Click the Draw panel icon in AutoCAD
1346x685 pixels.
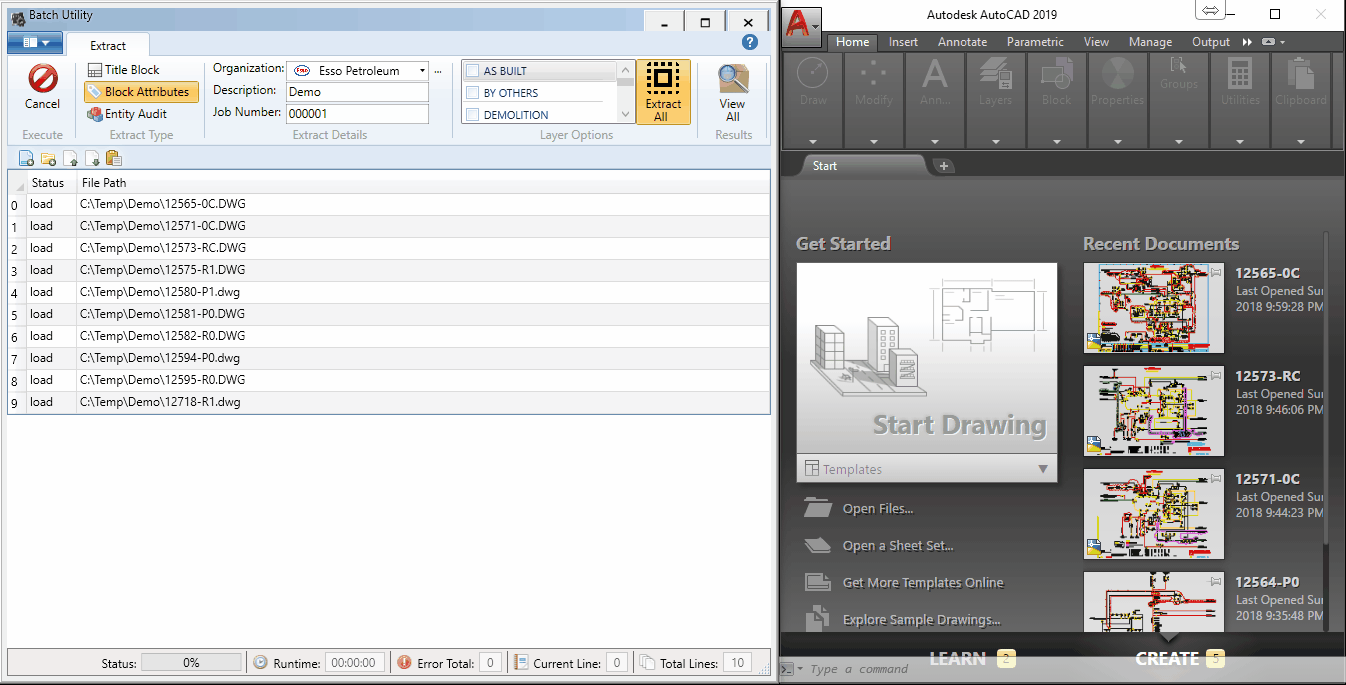click(x=813, y=73)
